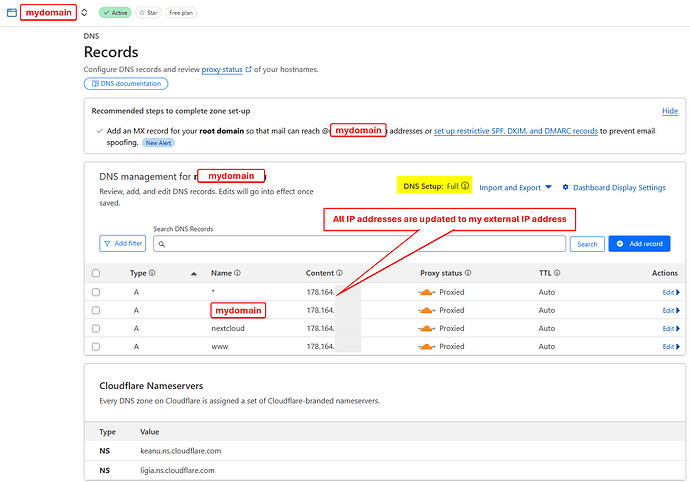Image resolution: width=690 pixels, height=482 pixels.
Task: Click the nextcloud name cell
Action: tap(228, 328)
